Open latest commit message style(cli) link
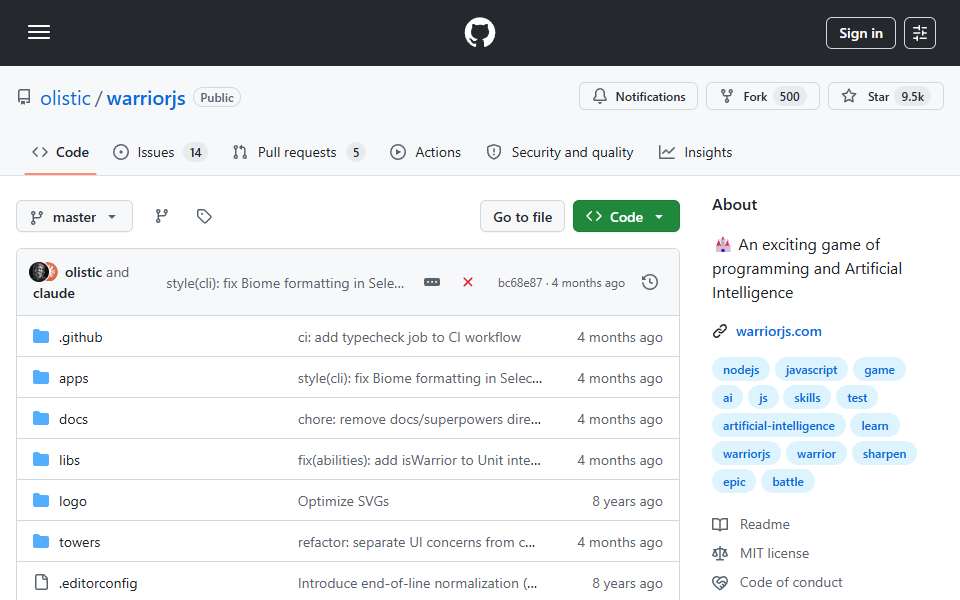960x600 pixels. click(285, 283)
